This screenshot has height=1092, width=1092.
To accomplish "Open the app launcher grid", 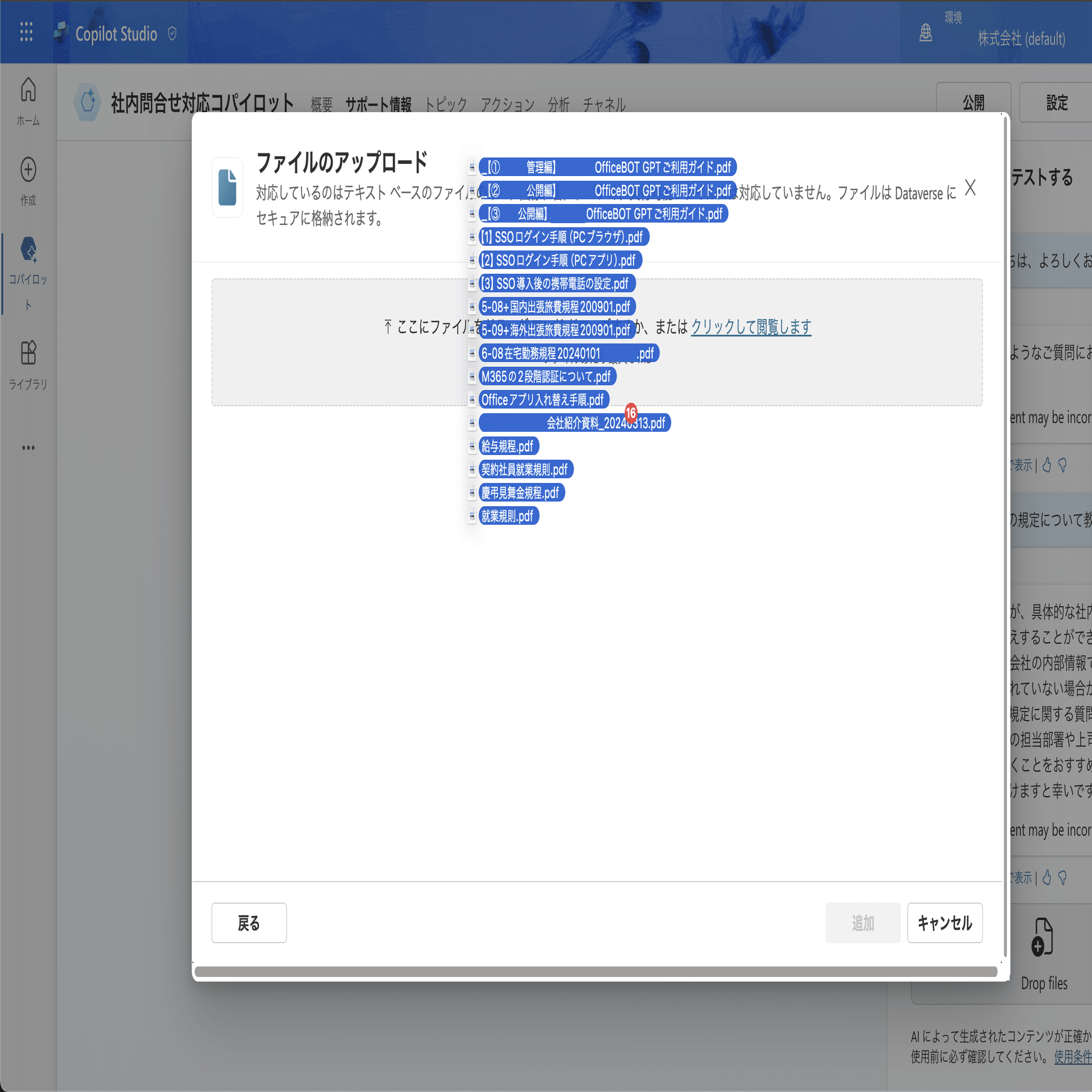I will pyautogui.click(x=26, y=32).
